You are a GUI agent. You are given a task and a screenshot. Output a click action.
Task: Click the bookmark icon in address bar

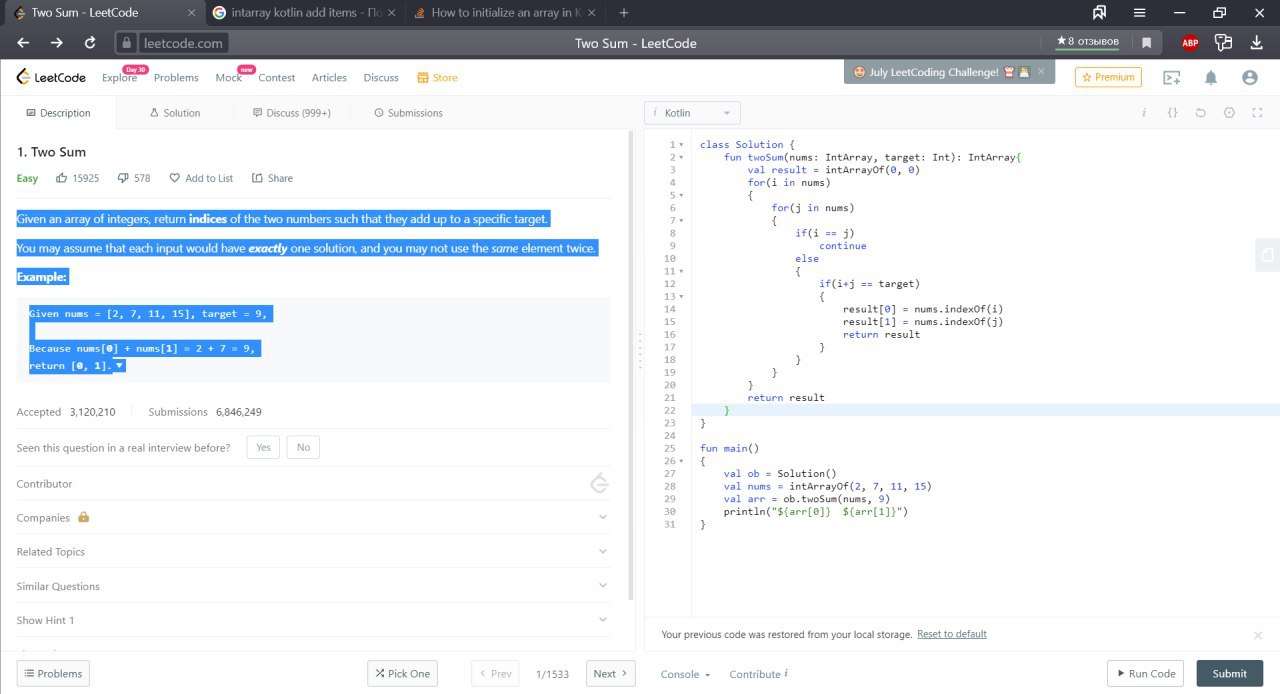(x=1146, y=43)
